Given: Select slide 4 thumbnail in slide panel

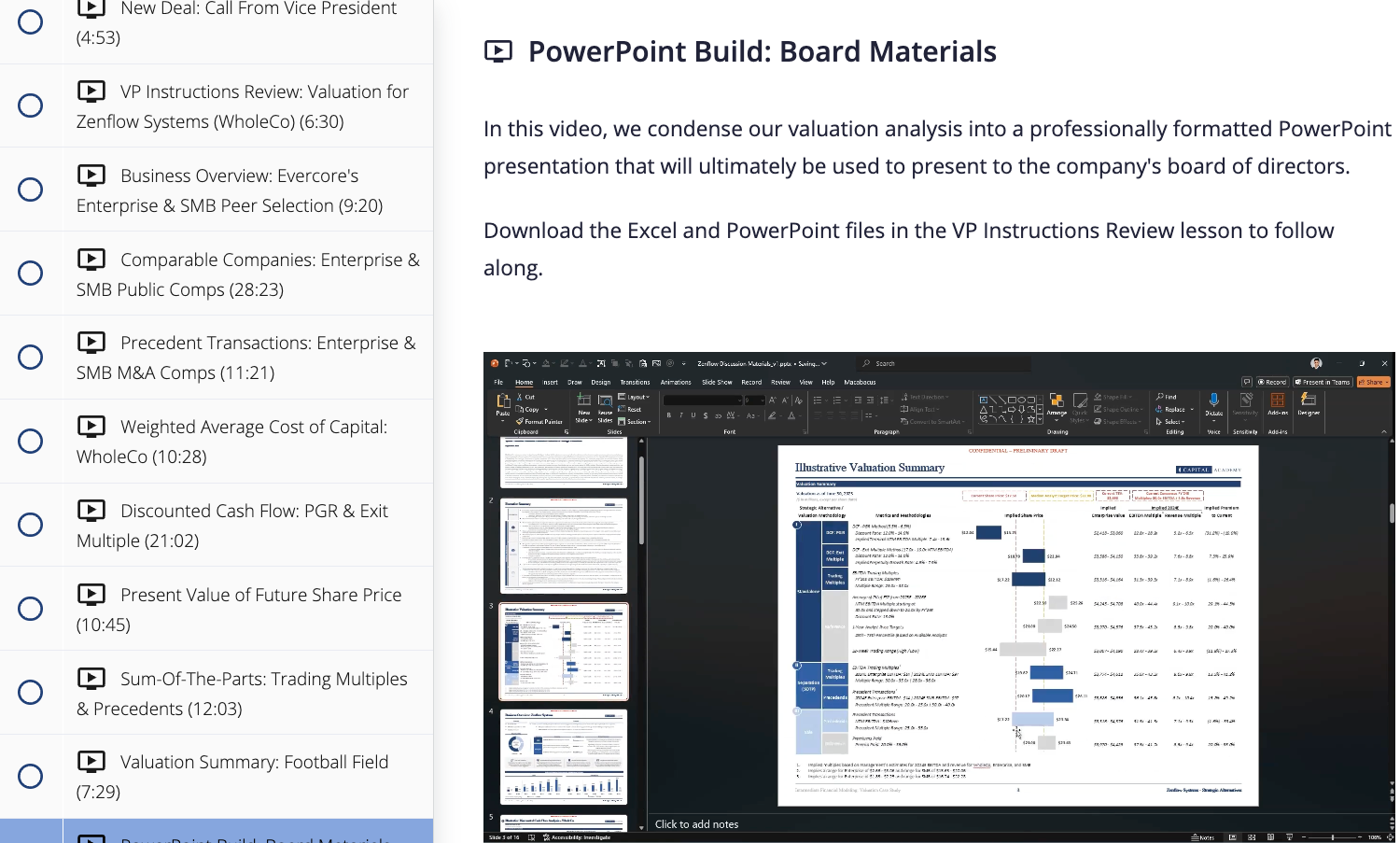Looking at the screenshot, I should point(564,756).
